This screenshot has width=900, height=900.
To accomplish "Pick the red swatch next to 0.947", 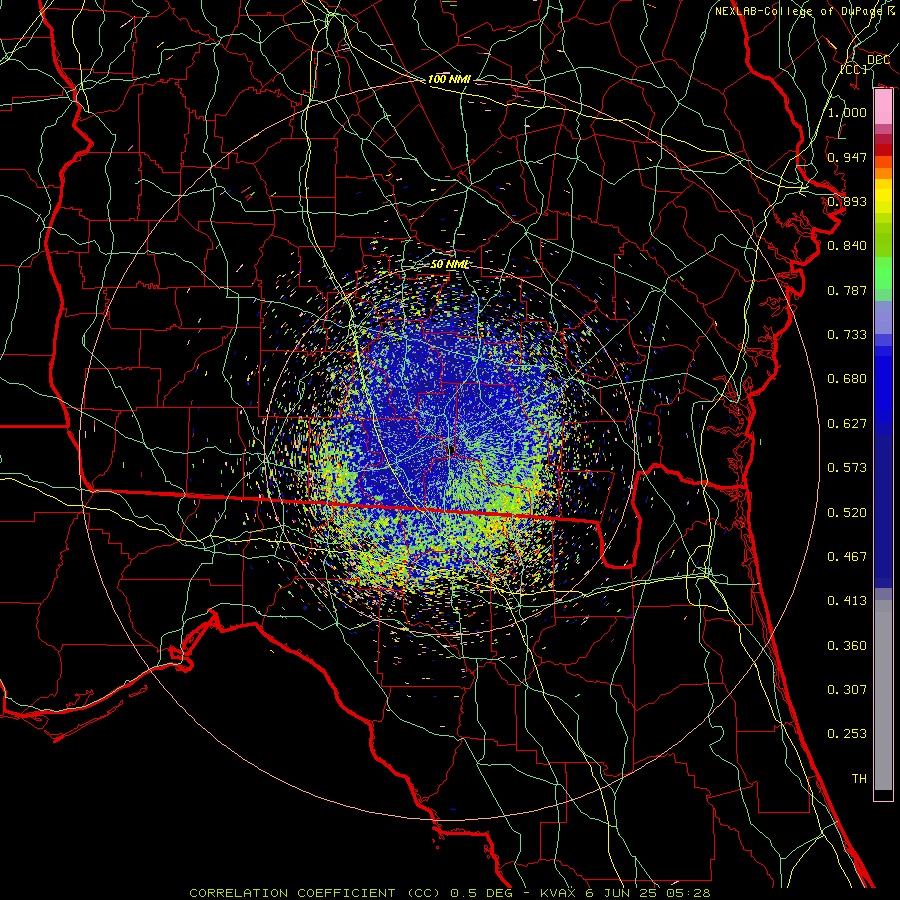I will point(883,150).
